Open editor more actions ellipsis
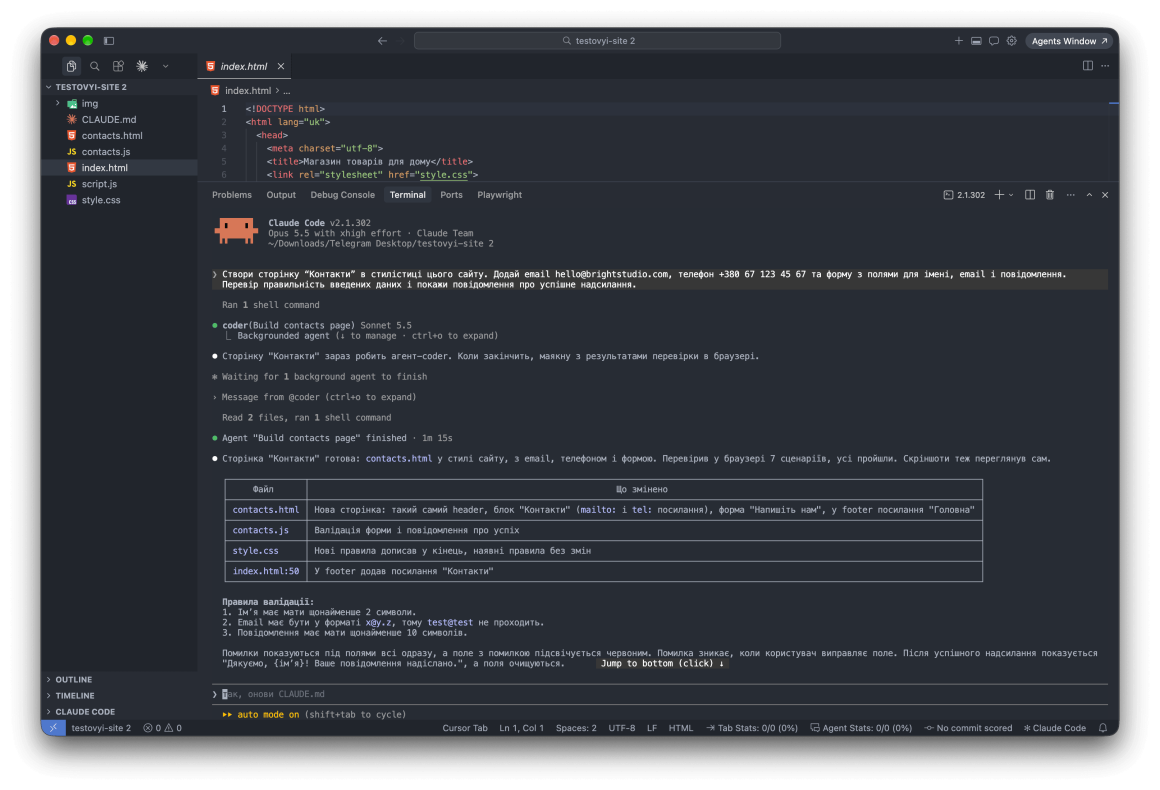Screen dimensions: 1160x790 point(1105,66)
